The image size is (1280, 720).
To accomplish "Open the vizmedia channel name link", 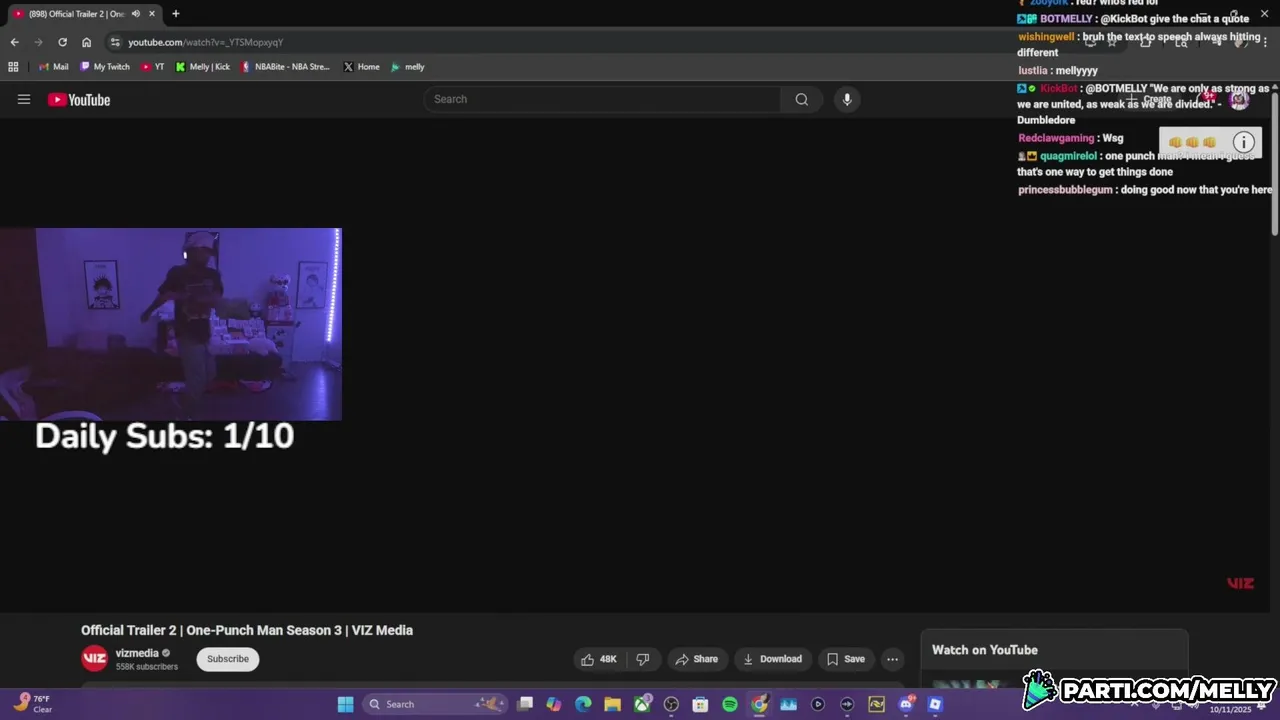I will [x=137, y=653].
